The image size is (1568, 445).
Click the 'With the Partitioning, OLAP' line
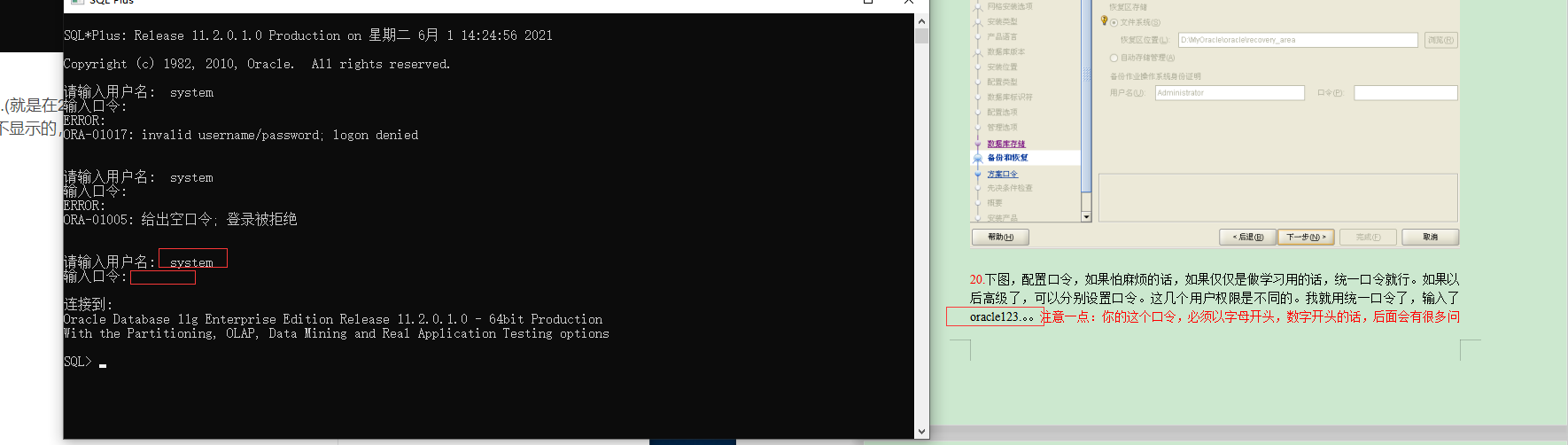[x=337, y=333]
